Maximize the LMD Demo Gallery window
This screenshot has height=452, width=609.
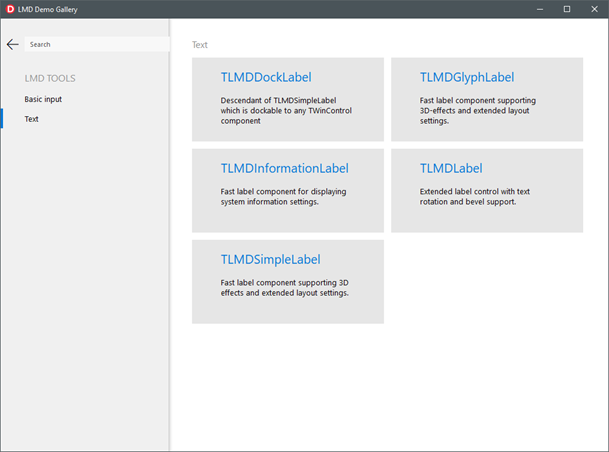tap(566, 9)
